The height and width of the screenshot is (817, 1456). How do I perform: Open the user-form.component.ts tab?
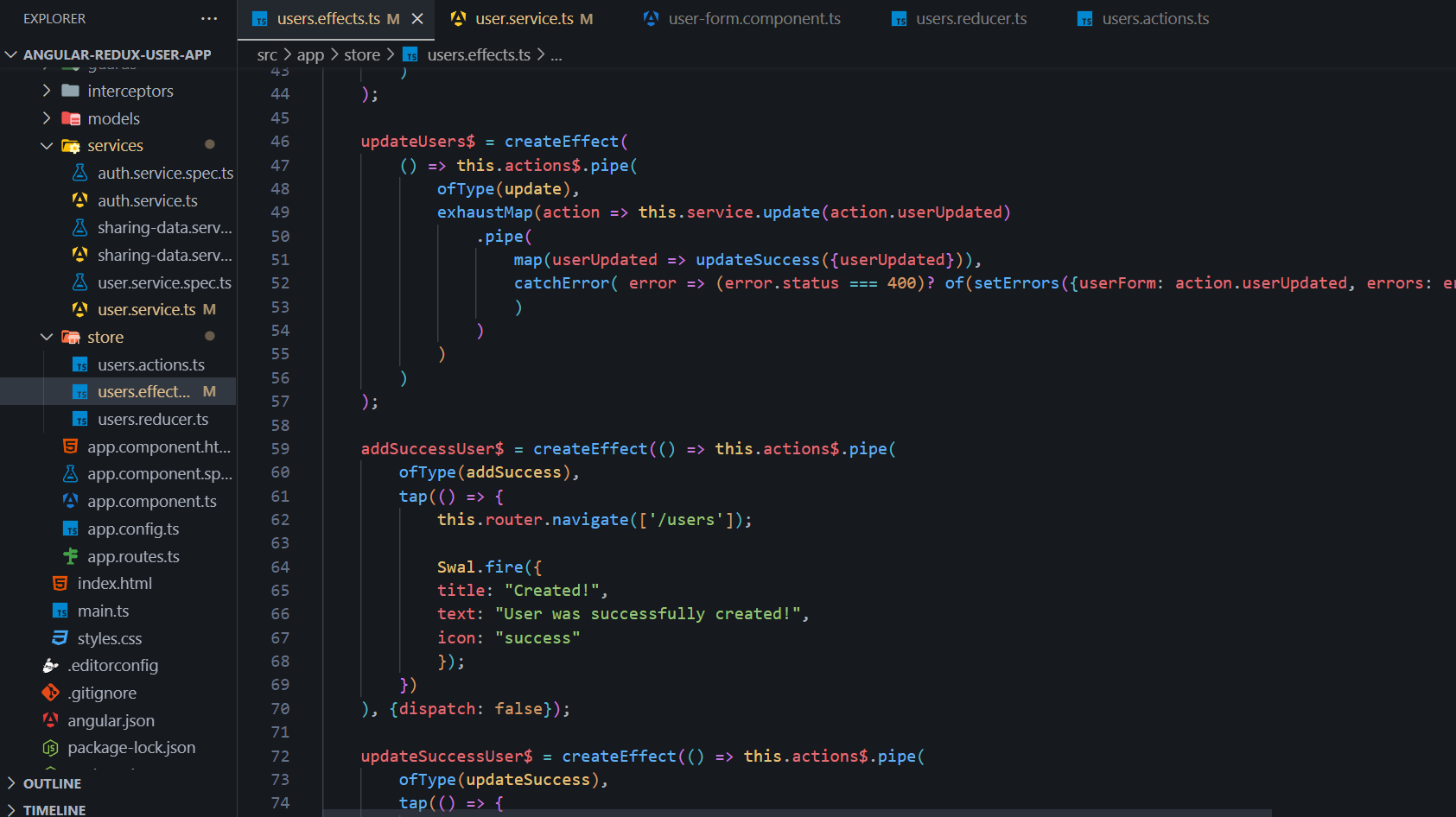pos(753,18)
